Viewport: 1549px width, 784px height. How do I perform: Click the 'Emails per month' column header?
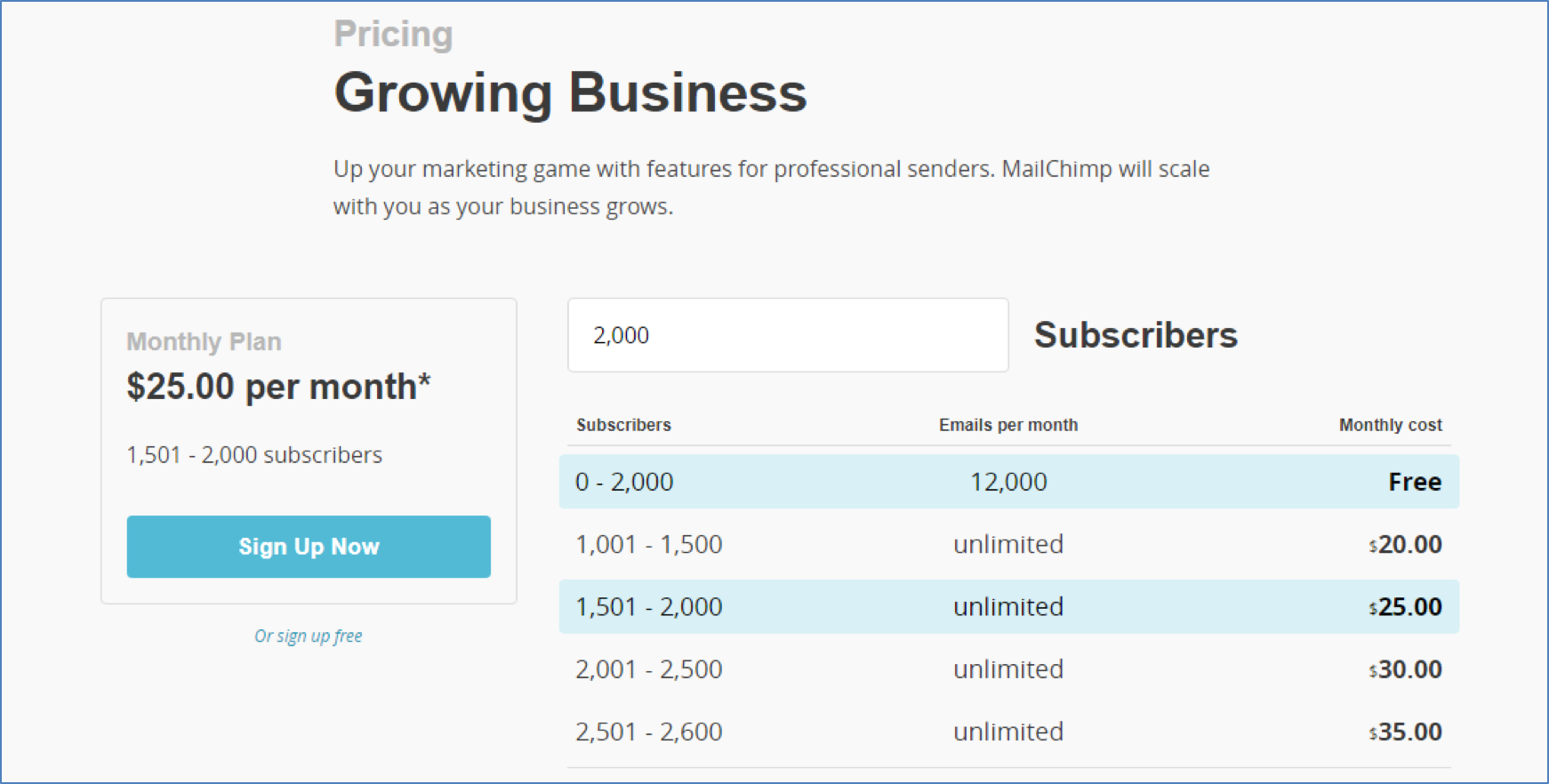point(1008,425)
